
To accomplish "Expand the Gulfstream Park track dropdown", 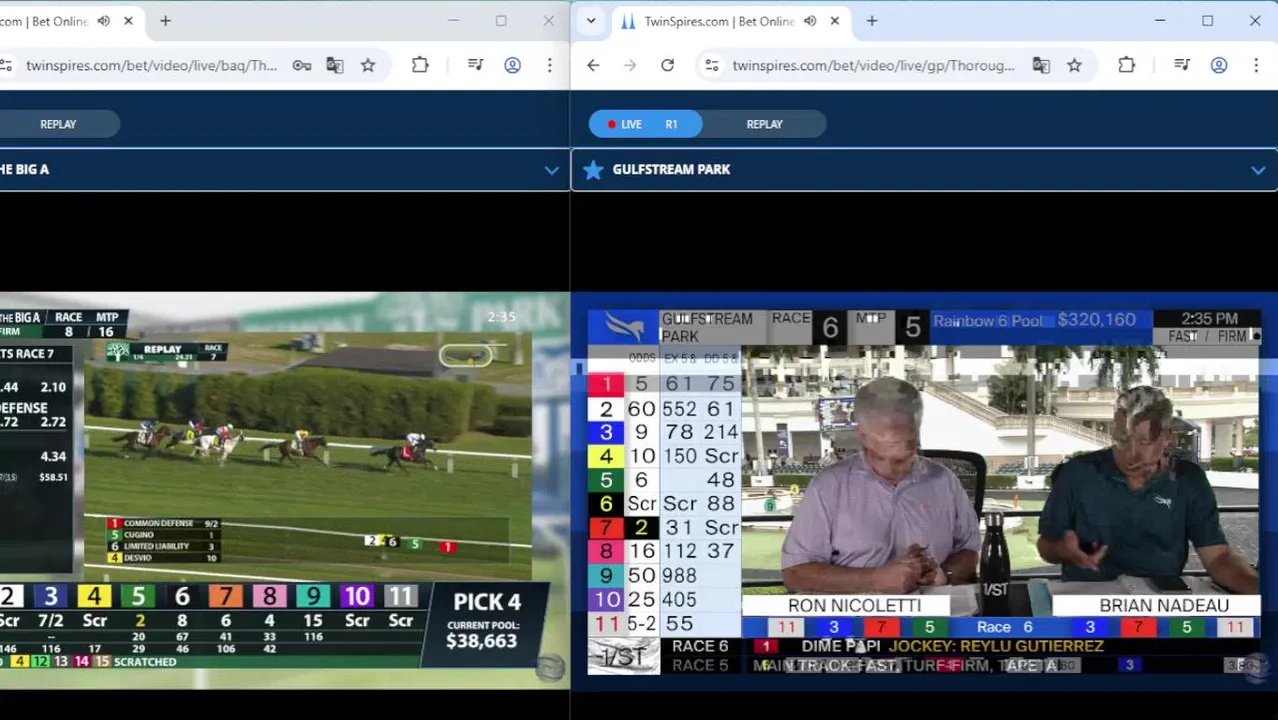I will pos(1257,170).
